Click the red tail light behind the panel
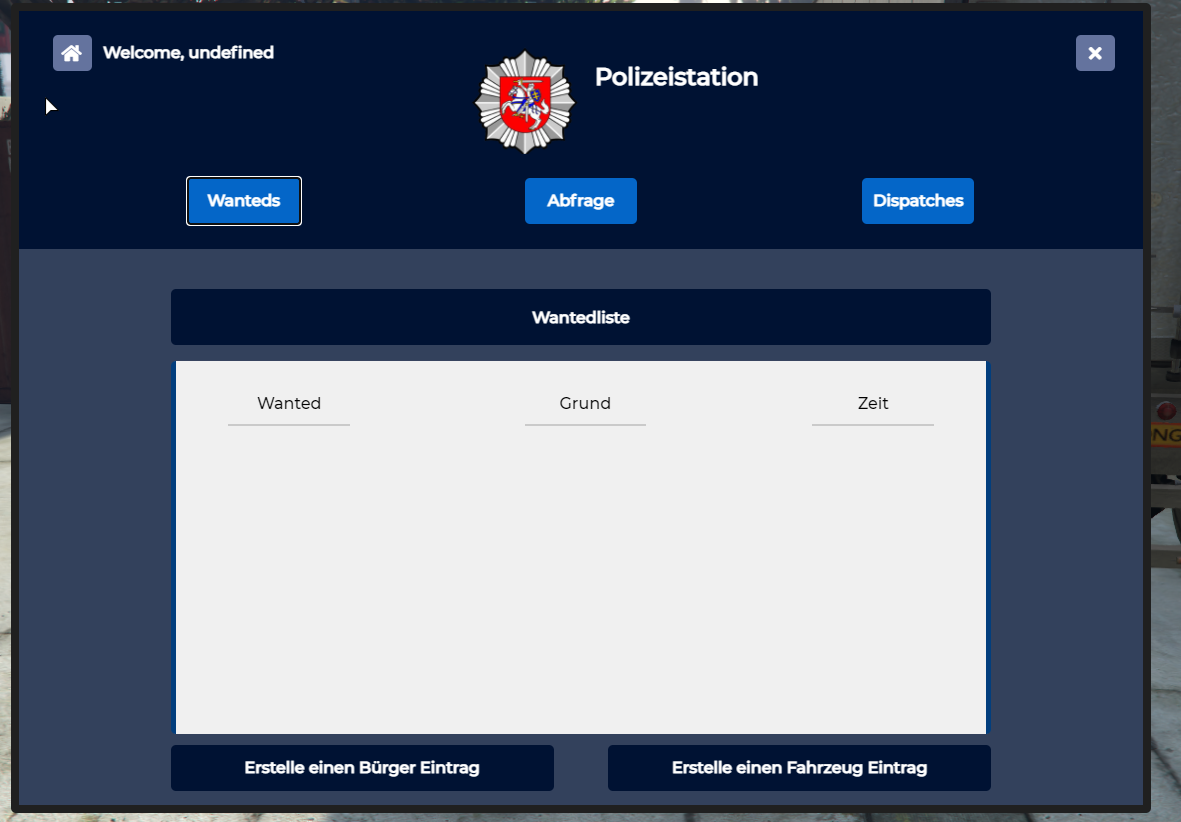Viewport: 1181px width, 822px height. [x=1165, y=410]
